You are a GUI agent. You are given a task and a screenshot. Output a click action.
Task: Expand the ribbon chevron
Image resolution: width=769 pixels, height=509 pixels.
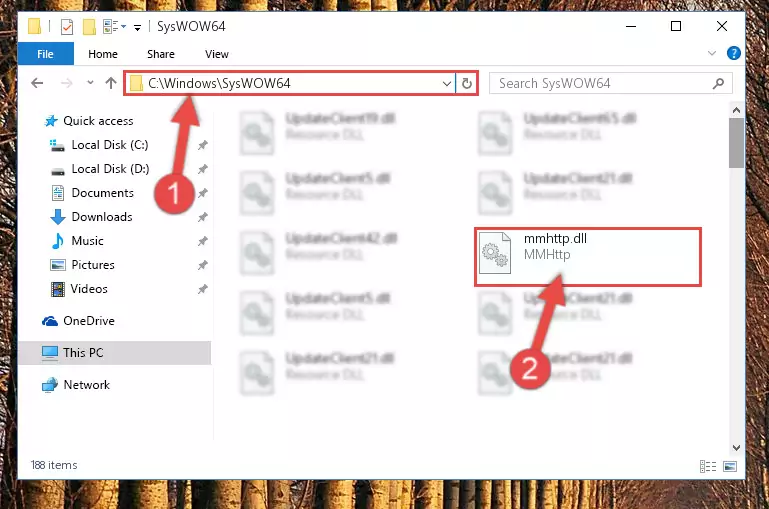(x=712, y=53)
